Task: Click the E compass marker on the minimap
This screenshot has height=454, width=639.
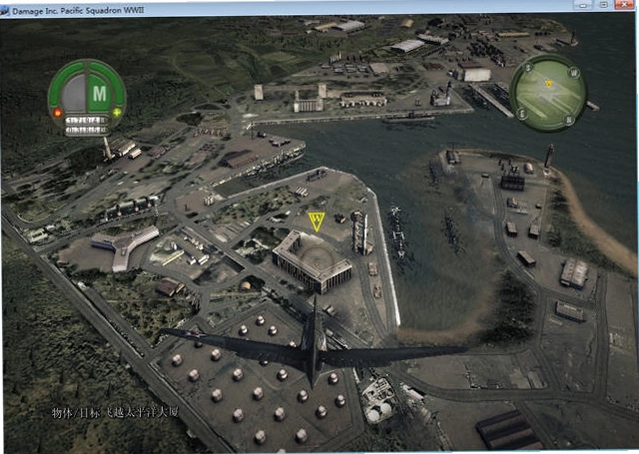Action: (522, 114)
